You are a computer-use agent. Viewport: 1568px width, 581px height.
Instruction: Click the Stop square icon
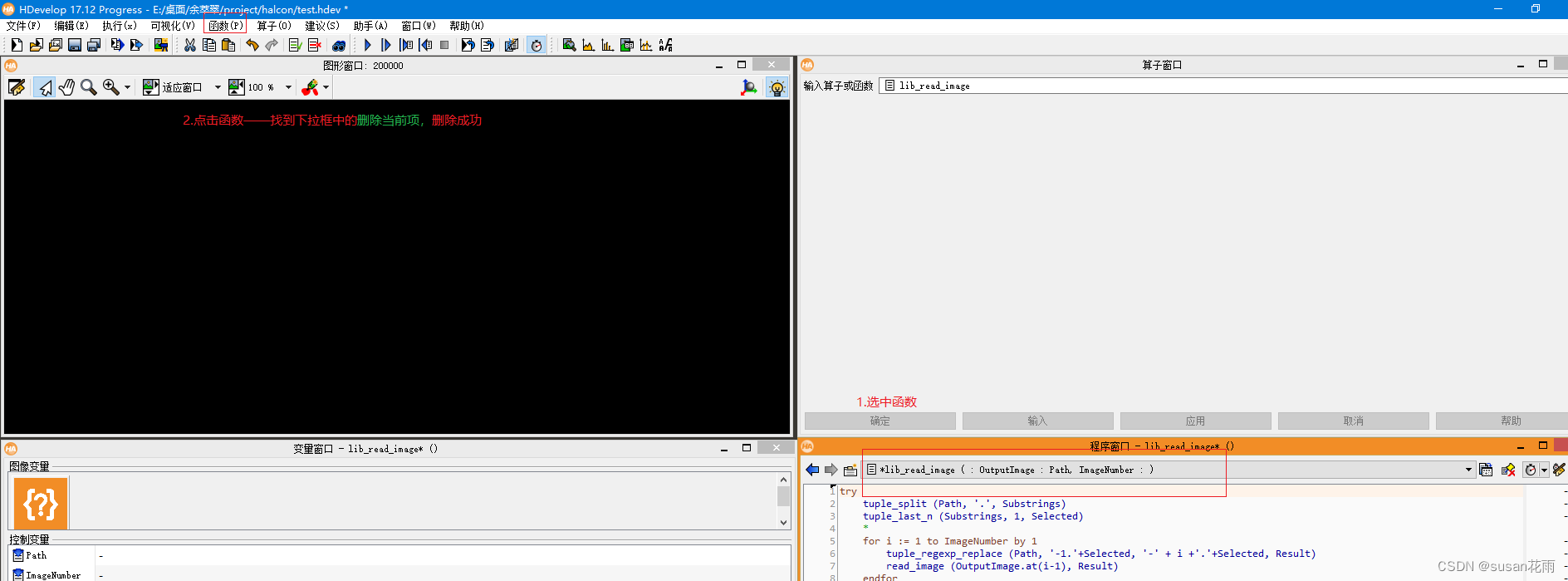pos(444,45)
